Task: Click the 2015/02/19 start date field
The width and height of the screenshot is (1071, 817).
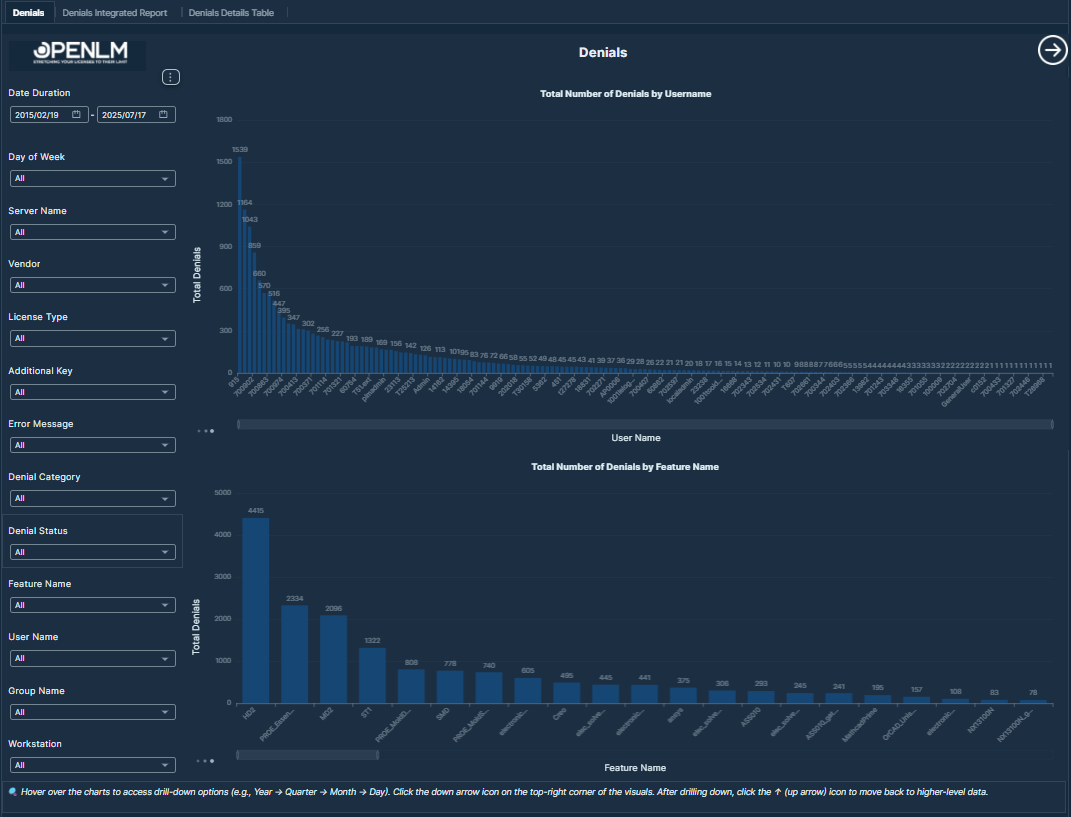Action: coord(42,115)
